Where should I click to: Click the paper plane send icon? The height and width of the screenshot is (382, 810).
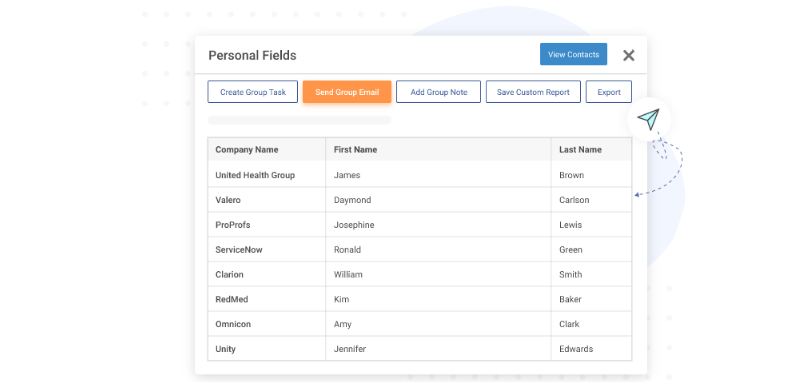coord(648,119)
